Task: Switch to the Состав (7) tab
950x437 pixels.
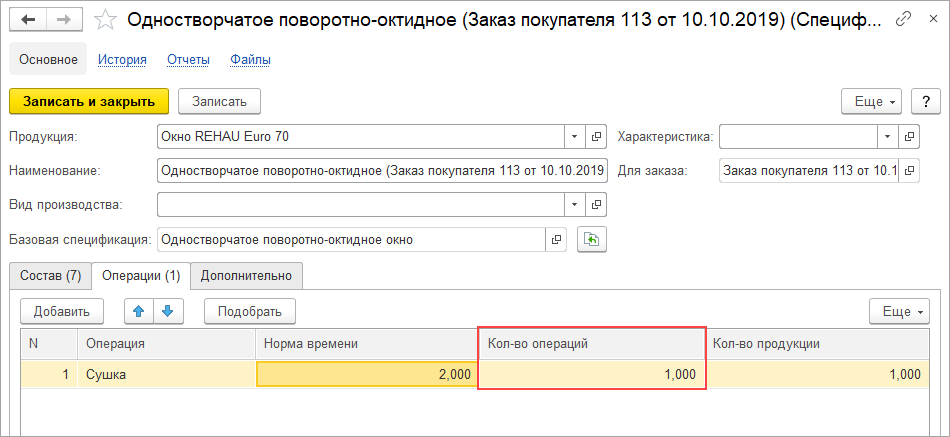Action: (x=49, y=275)
